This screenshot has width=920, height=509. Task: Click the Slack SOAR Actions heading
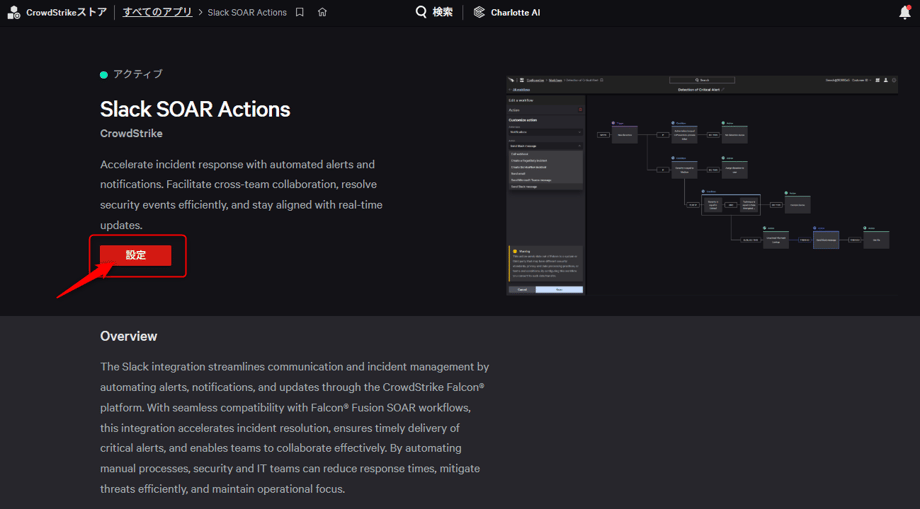[195, 109]
